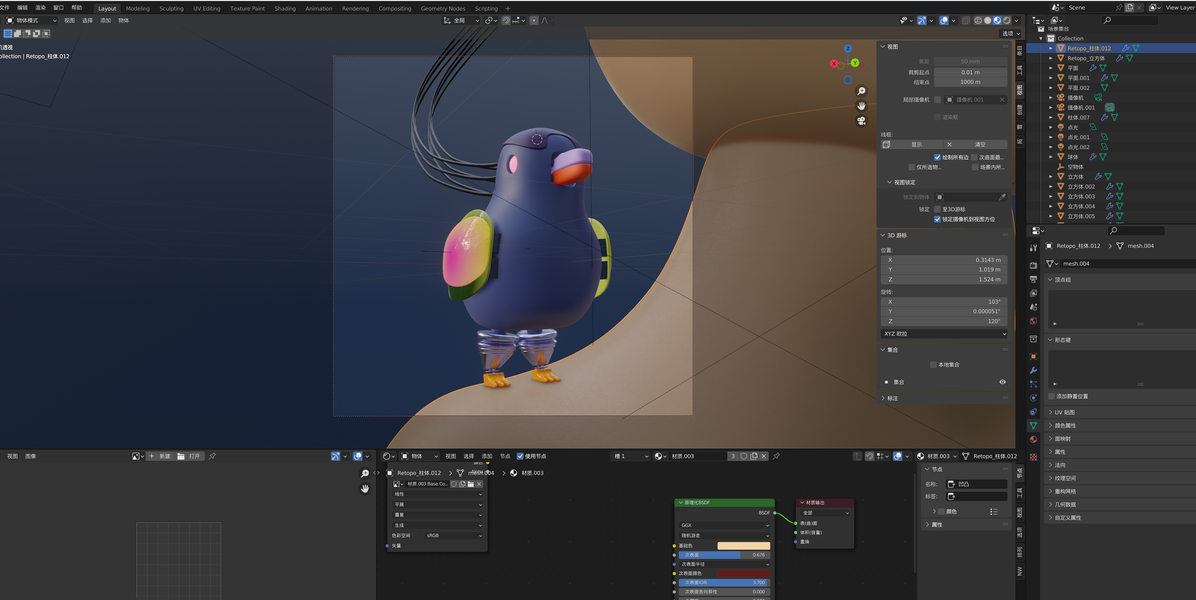Open Material properties tab icon
This screenshot has height=600, width=1196.
click(1034, 439)
